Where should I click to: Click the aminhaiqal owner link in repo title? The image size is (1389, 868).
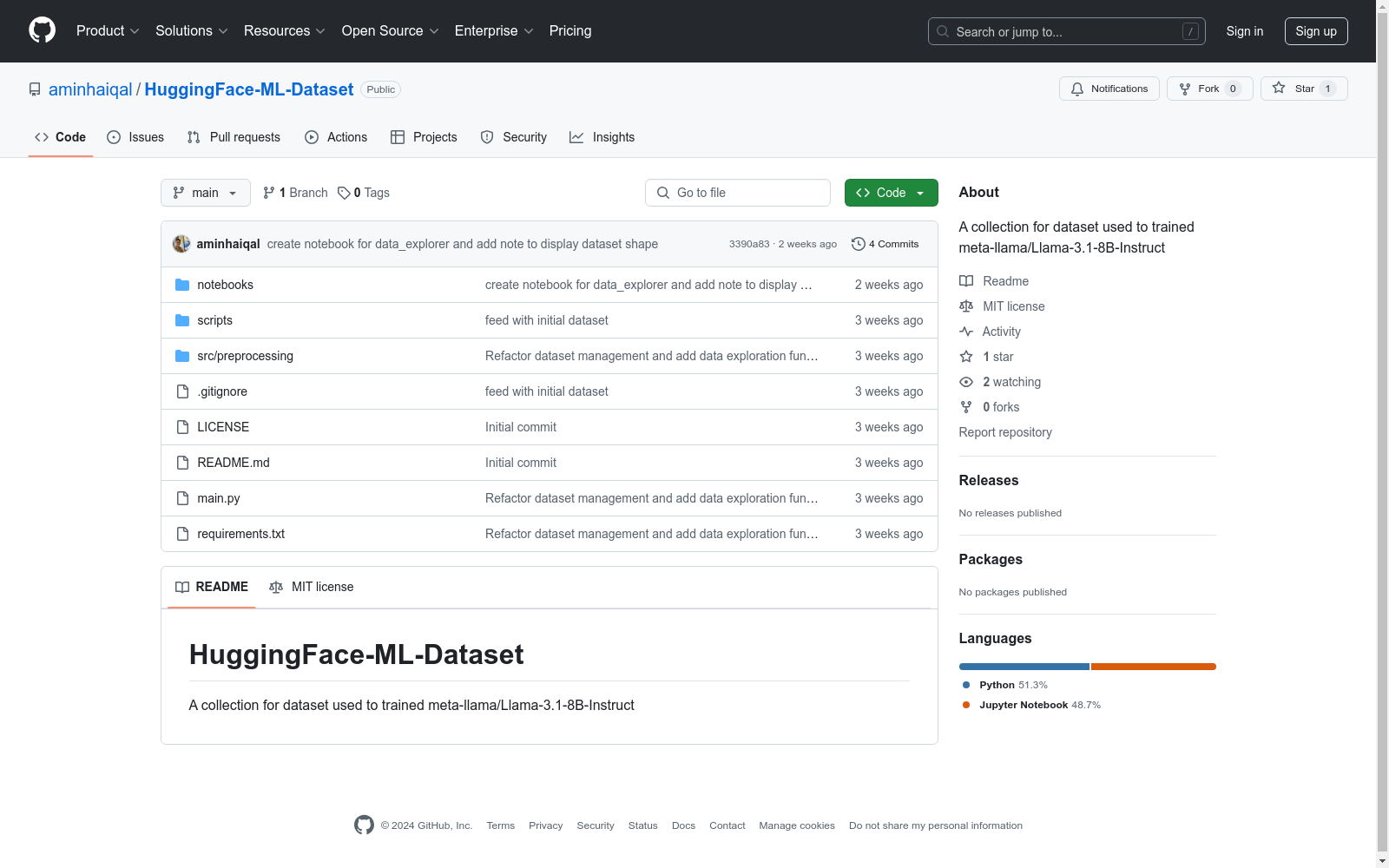click(90, 89)
